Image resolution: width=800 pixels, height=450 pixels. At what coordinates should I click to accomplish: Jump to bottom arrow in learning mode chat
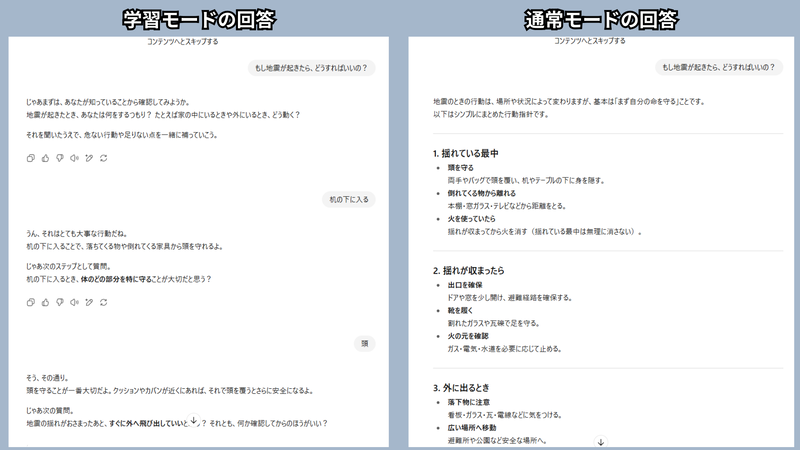[x=194, y=420]
